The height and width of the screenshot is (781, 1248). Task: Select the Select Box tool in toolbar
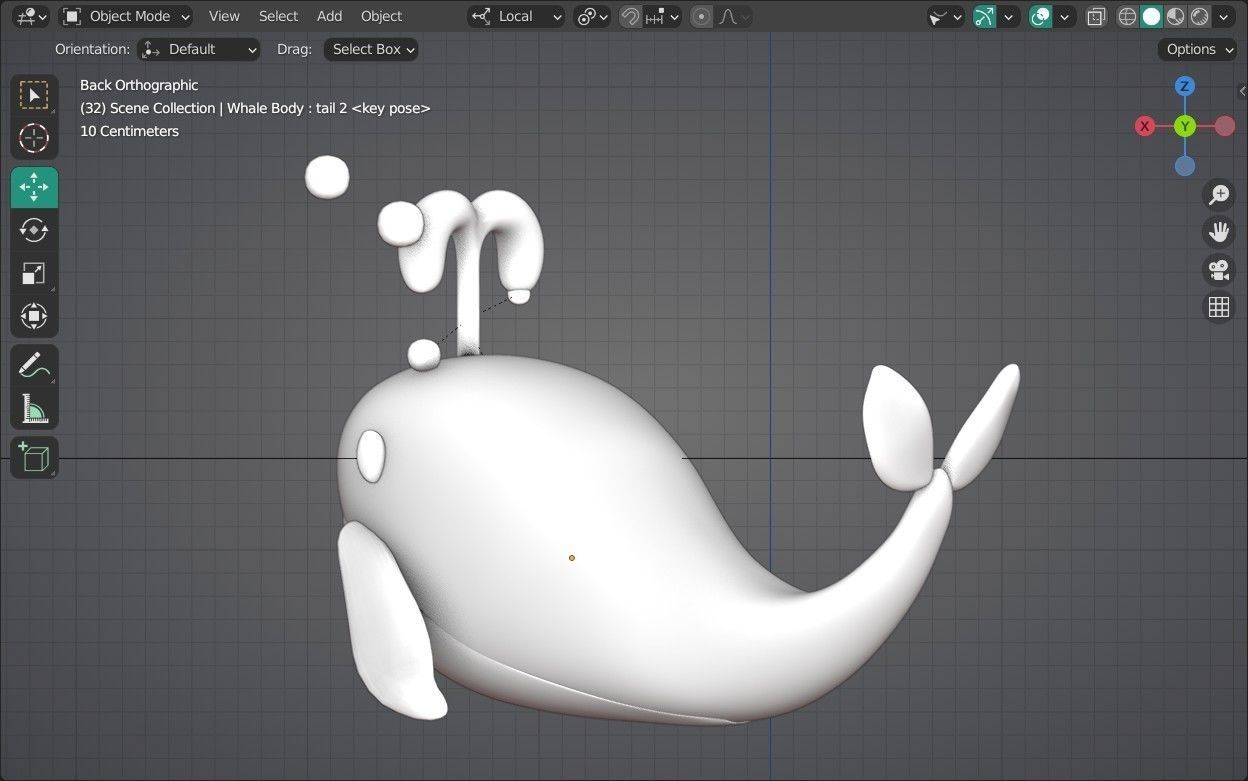[34, 95]
